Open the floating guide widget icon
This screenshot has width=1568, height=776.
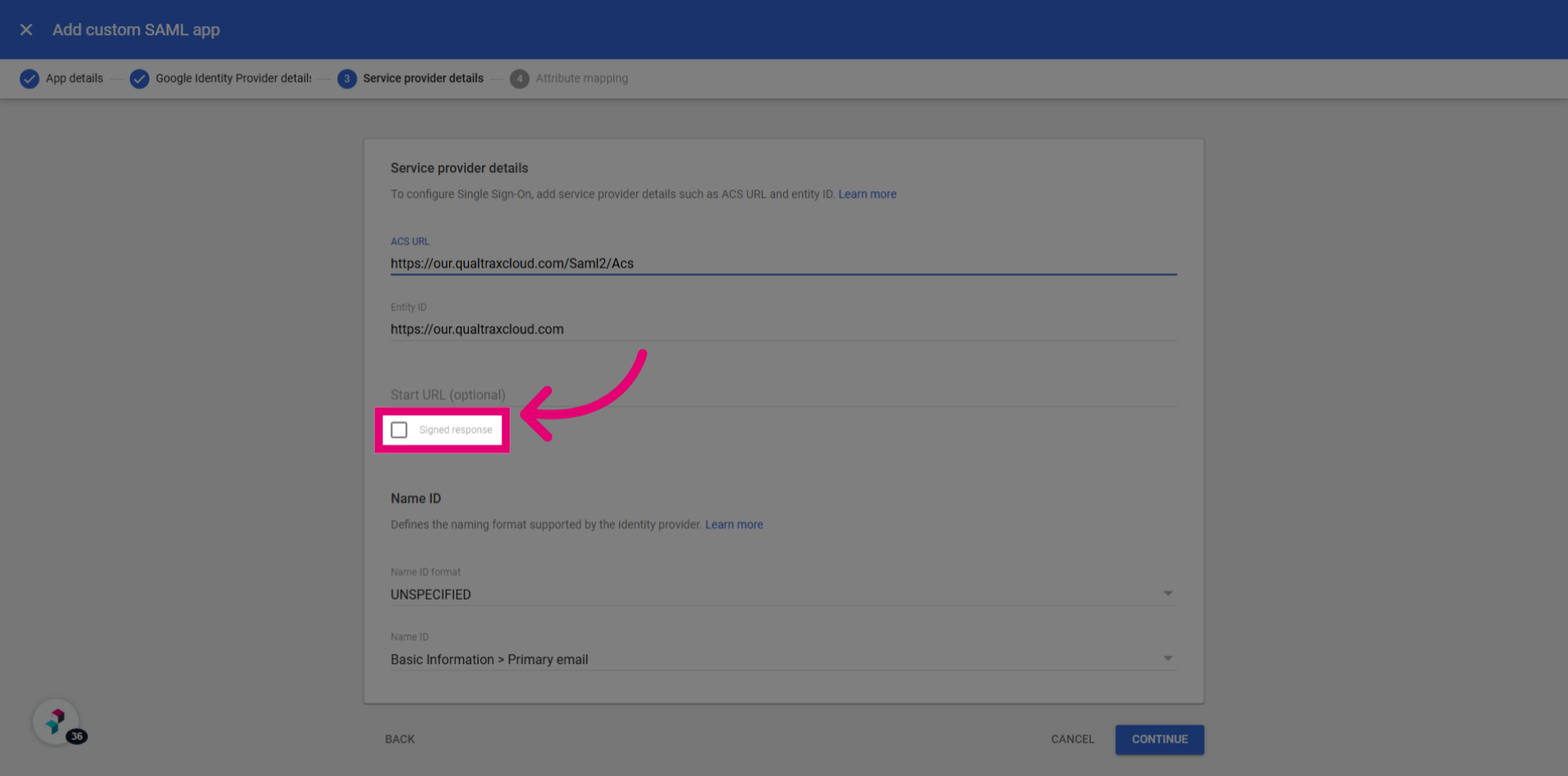[x=56, y=721]
